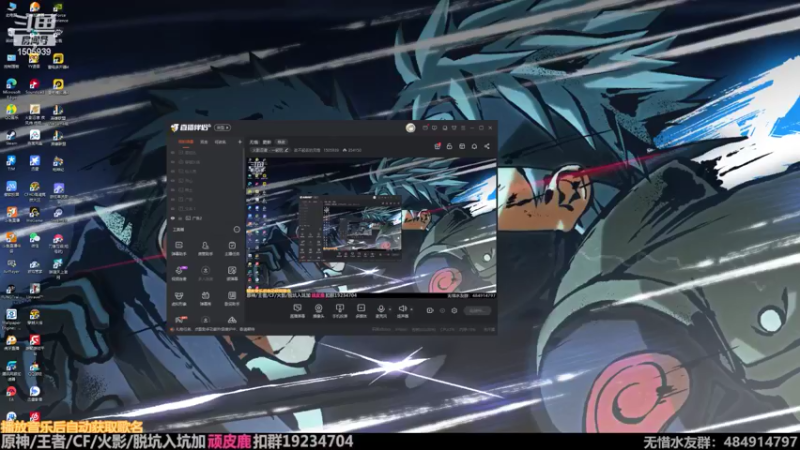The image size is (800, 450).
Task: Add a new scene with the plus icon
Action: pyautogui.click(x=240, y=142)
